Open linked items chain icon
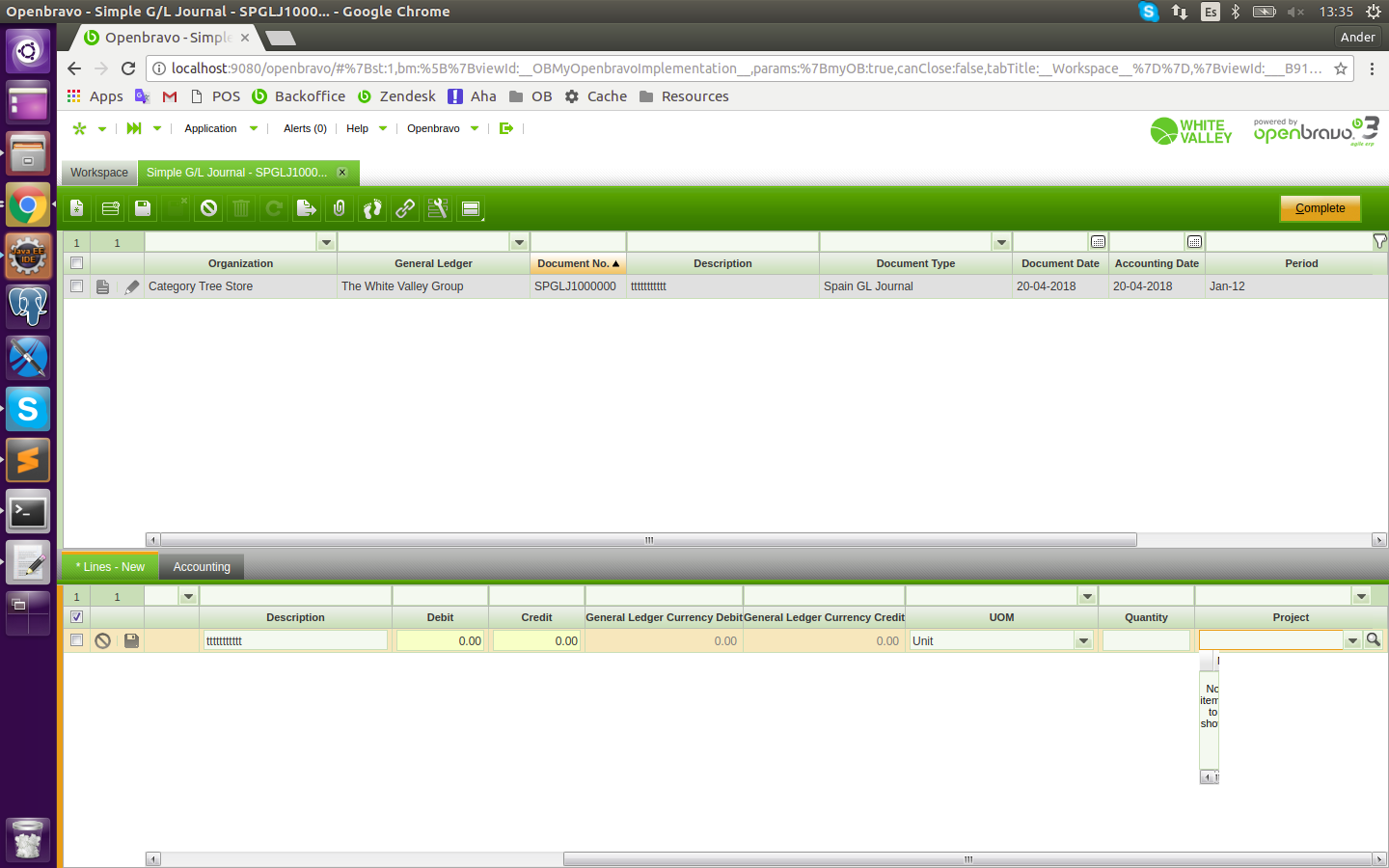Image resolution: width=1389 pixels, height=868 pixels. [x=405, y=208]
